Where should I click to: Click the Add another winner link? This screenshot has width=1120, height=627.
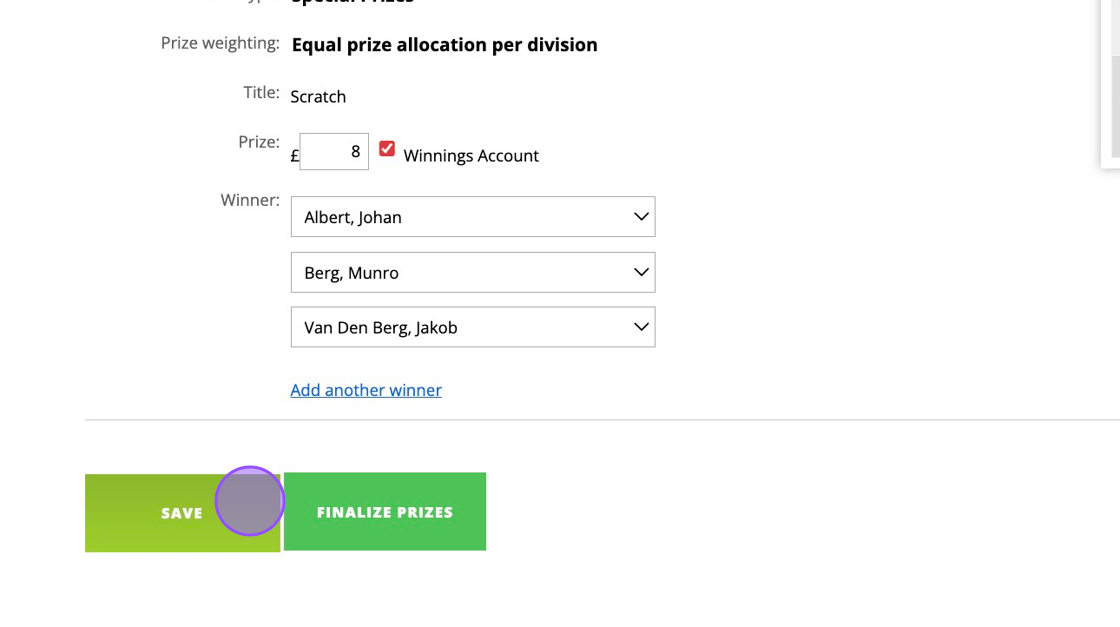click(x=366, y=390)
